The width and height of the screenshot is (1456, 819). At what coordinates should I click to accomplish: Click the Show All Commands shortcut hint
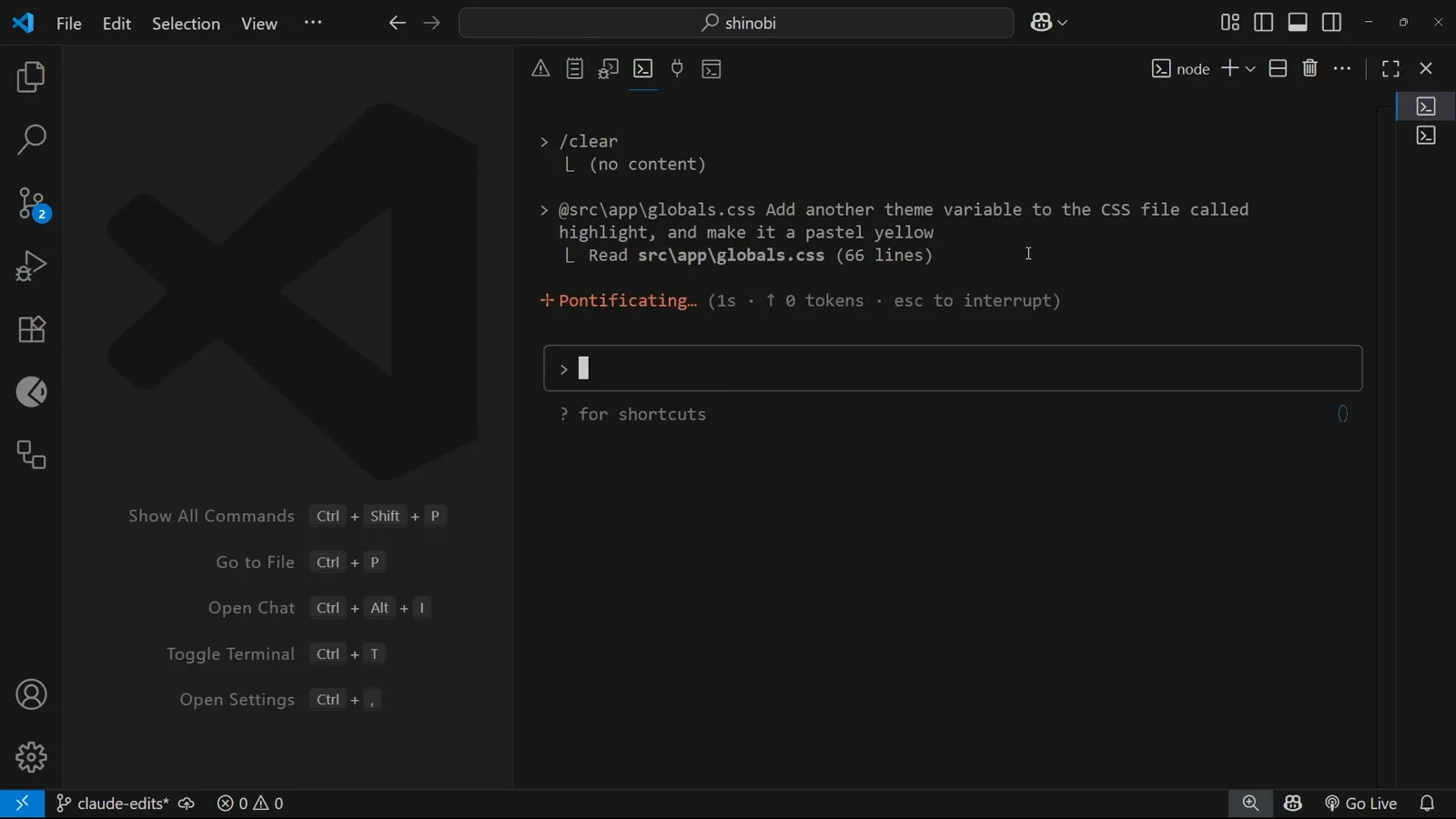(287, 517)
